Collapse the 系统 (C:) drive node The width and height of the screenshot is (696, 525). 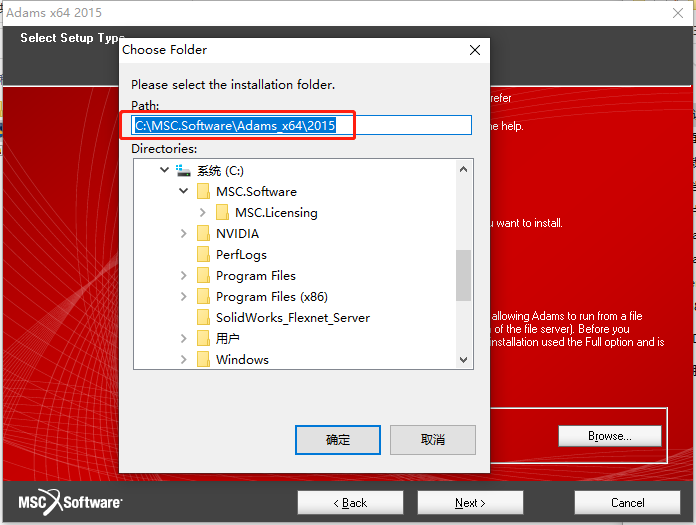point(165,170)
